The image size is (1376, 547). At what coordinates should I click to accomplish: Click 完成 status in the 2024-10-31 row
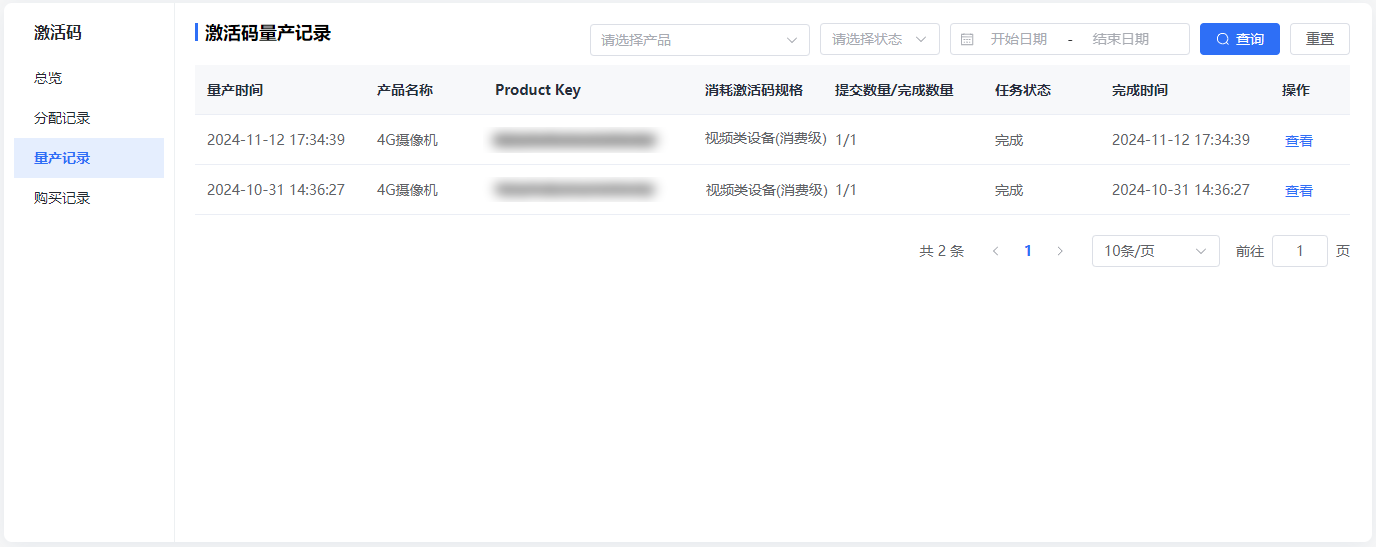click(x=1009, y=190)
